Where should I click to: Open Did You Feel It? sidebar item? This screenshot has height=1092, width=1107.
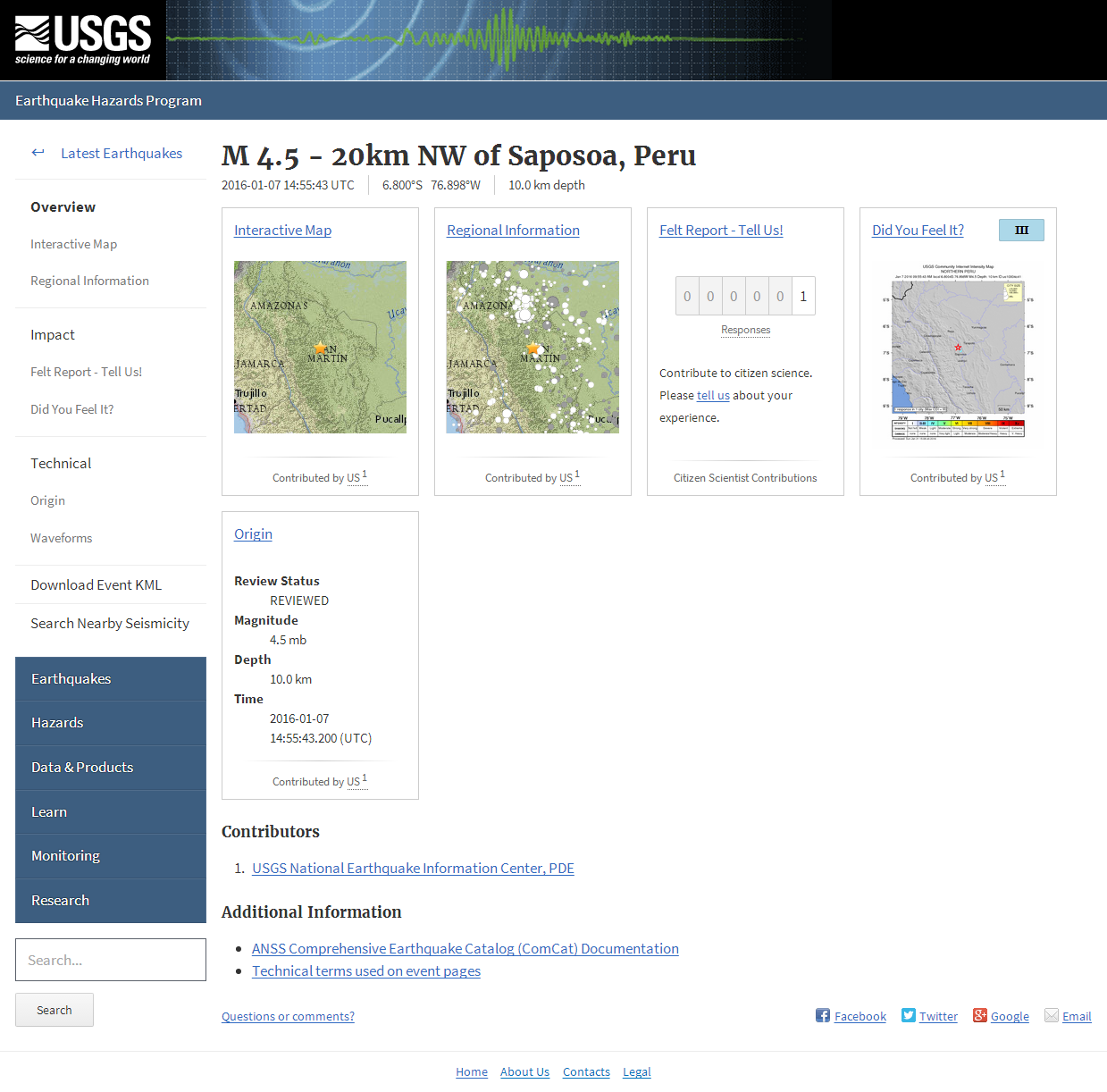click(x=71, y=409)
